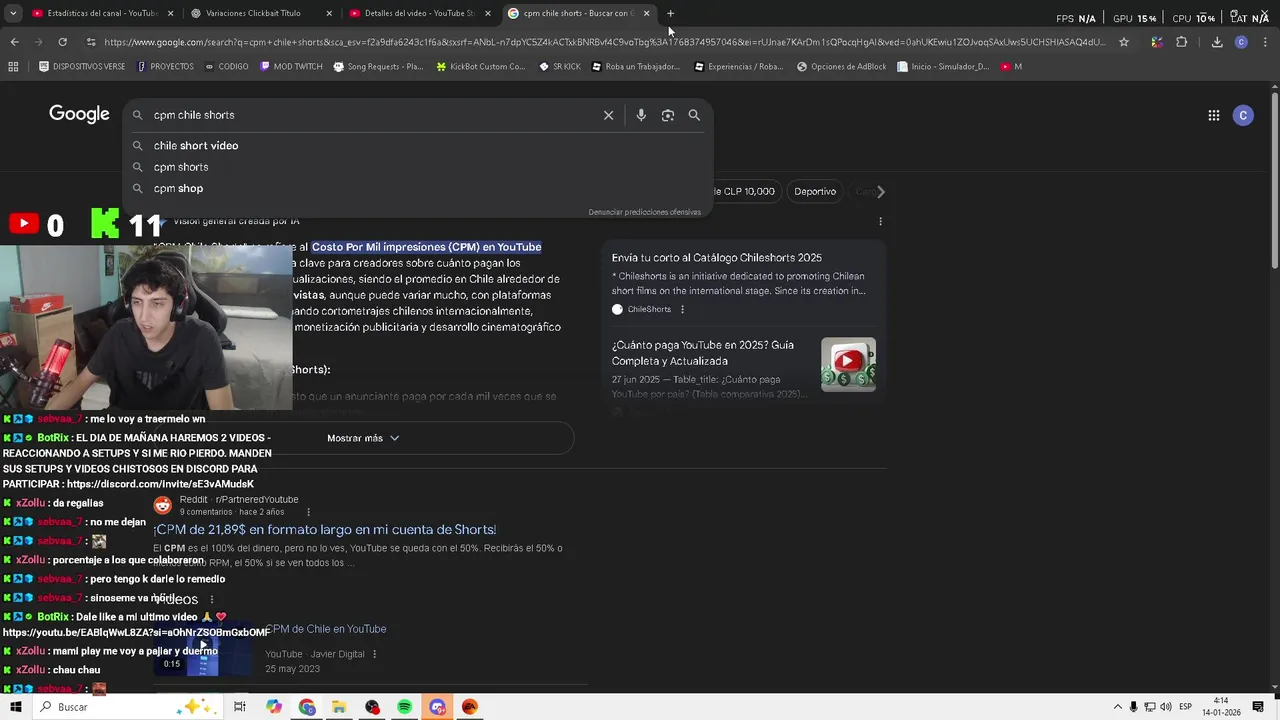This screenshot has height=720, width=1280.
Task: Close the 'cpm chile shorts' tab
Action: point(646,13)
